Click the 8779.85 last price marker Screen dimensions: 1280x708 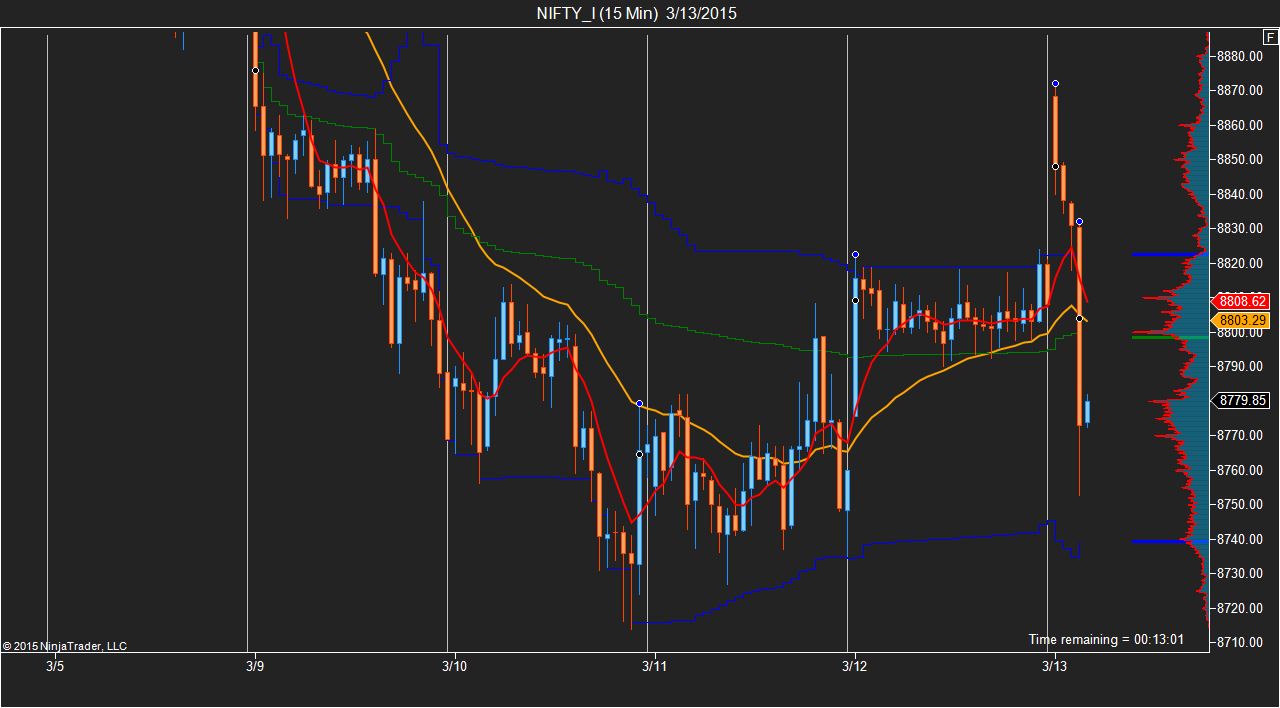click(1242, 400)
